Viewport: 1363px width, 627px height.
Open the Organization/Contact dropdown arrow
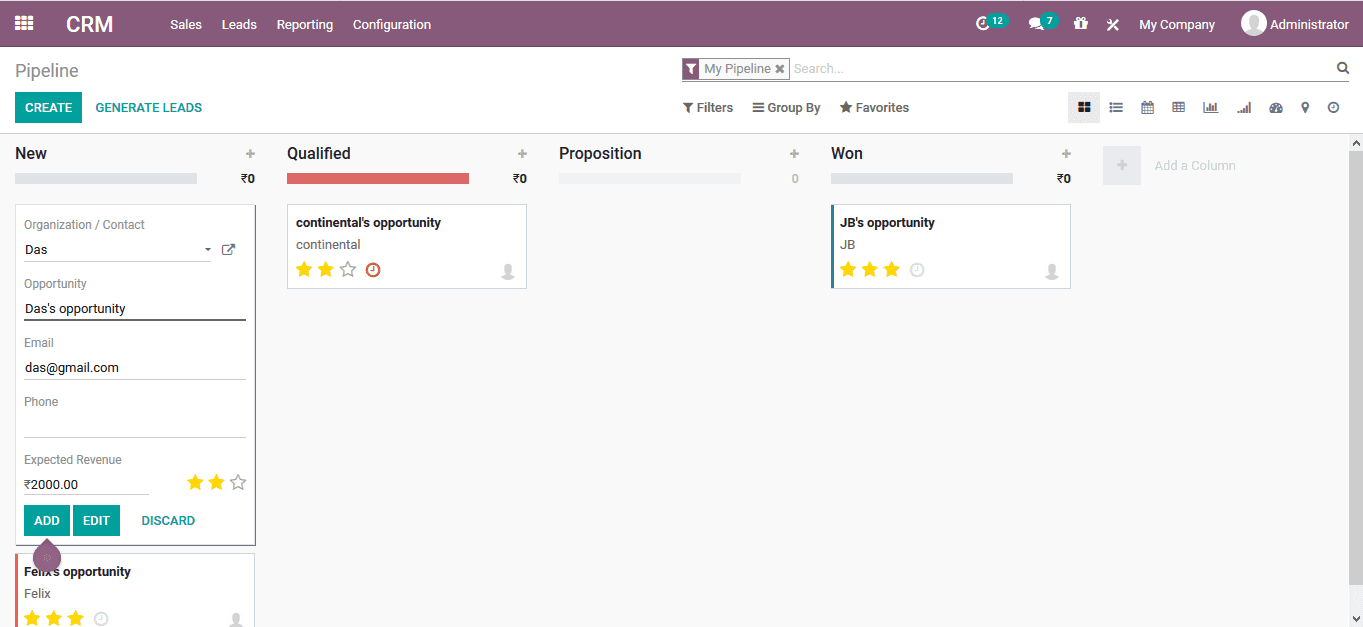[x=207, y=250]
